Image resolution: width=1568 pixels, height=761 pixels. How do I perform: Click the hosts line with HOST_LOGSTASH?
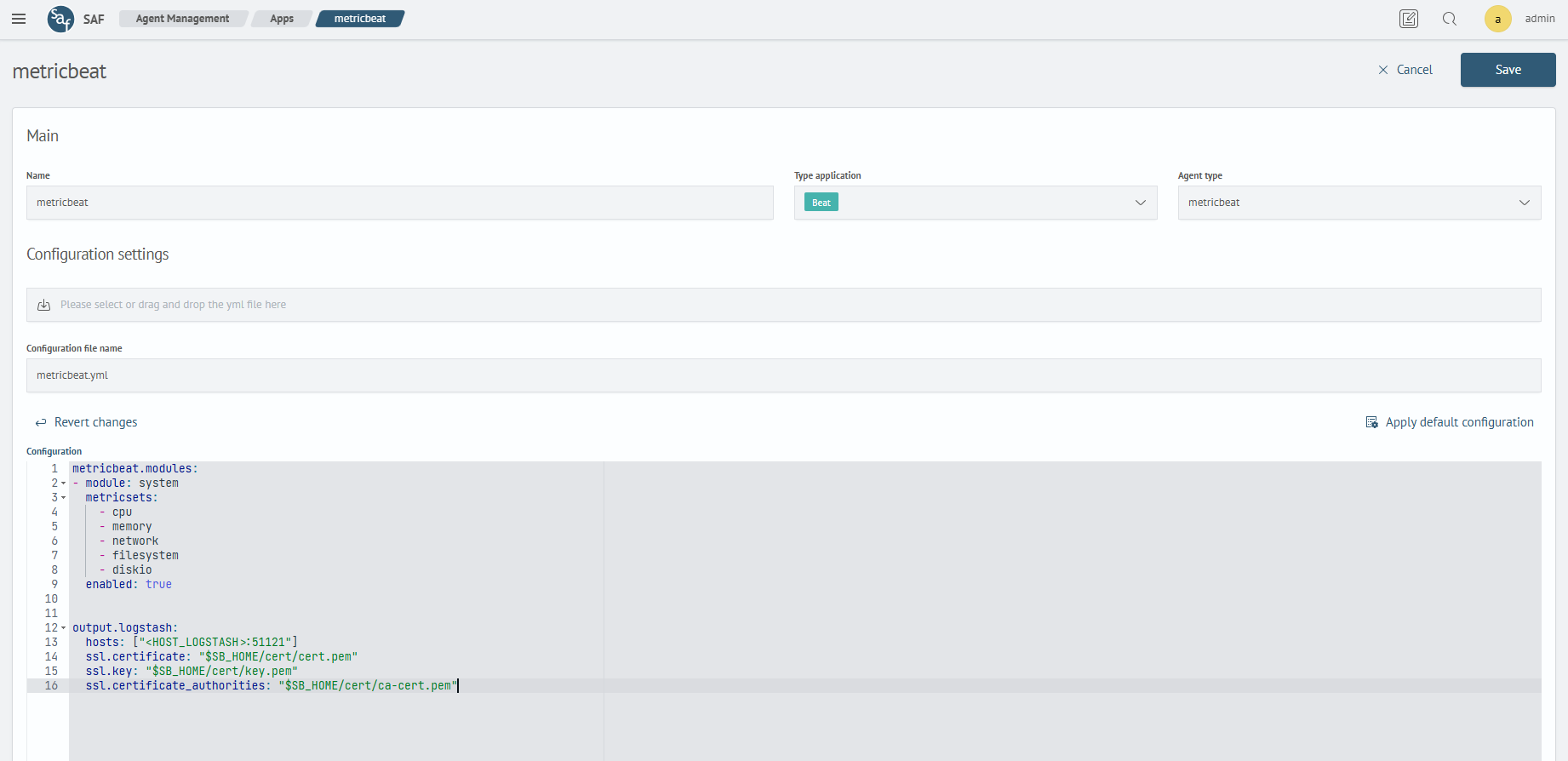point(192,643)
